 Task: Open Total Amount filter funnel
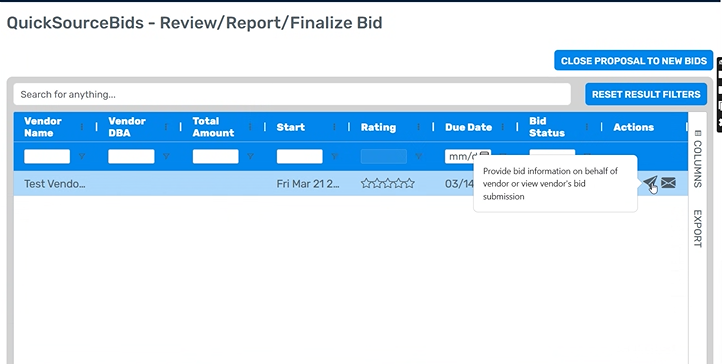(250, 156)
